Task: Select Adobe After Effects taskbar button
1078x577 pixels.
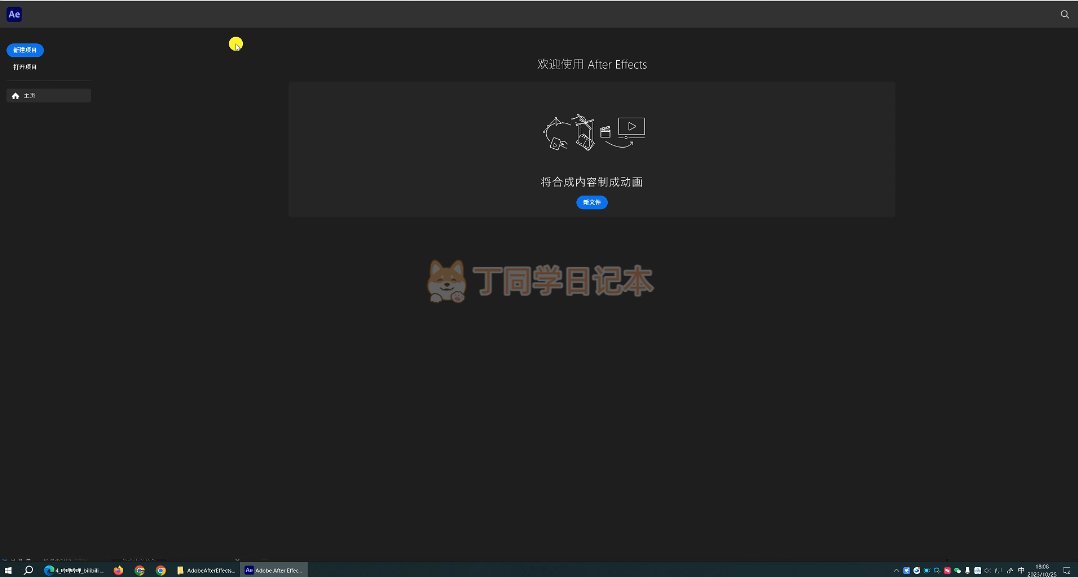Action: [274, 570]
